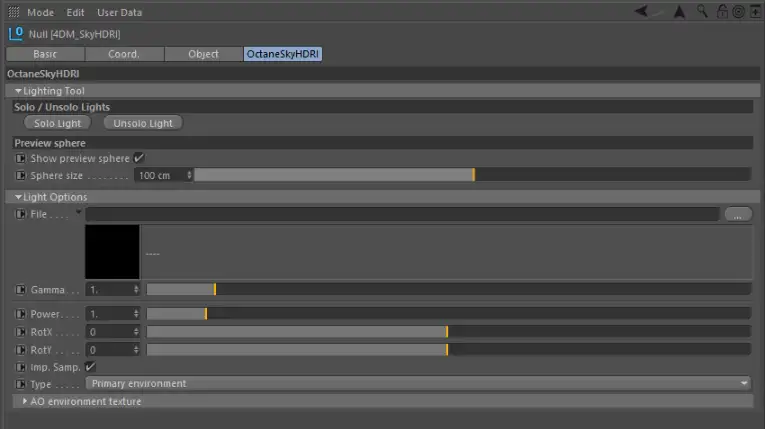
Task: Click keyframe icon beside Gamma
Action: tap(20, 289)
